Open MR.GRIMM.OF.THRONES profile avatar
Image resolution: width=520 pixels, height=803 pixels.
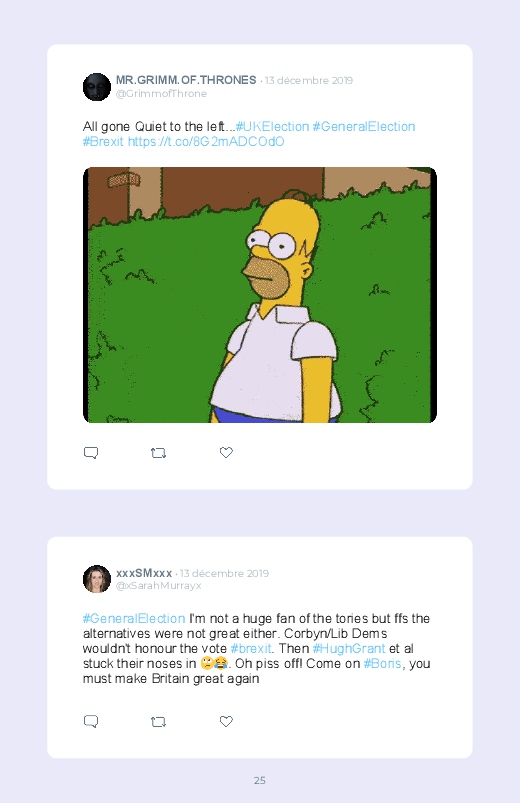point(97,87)
